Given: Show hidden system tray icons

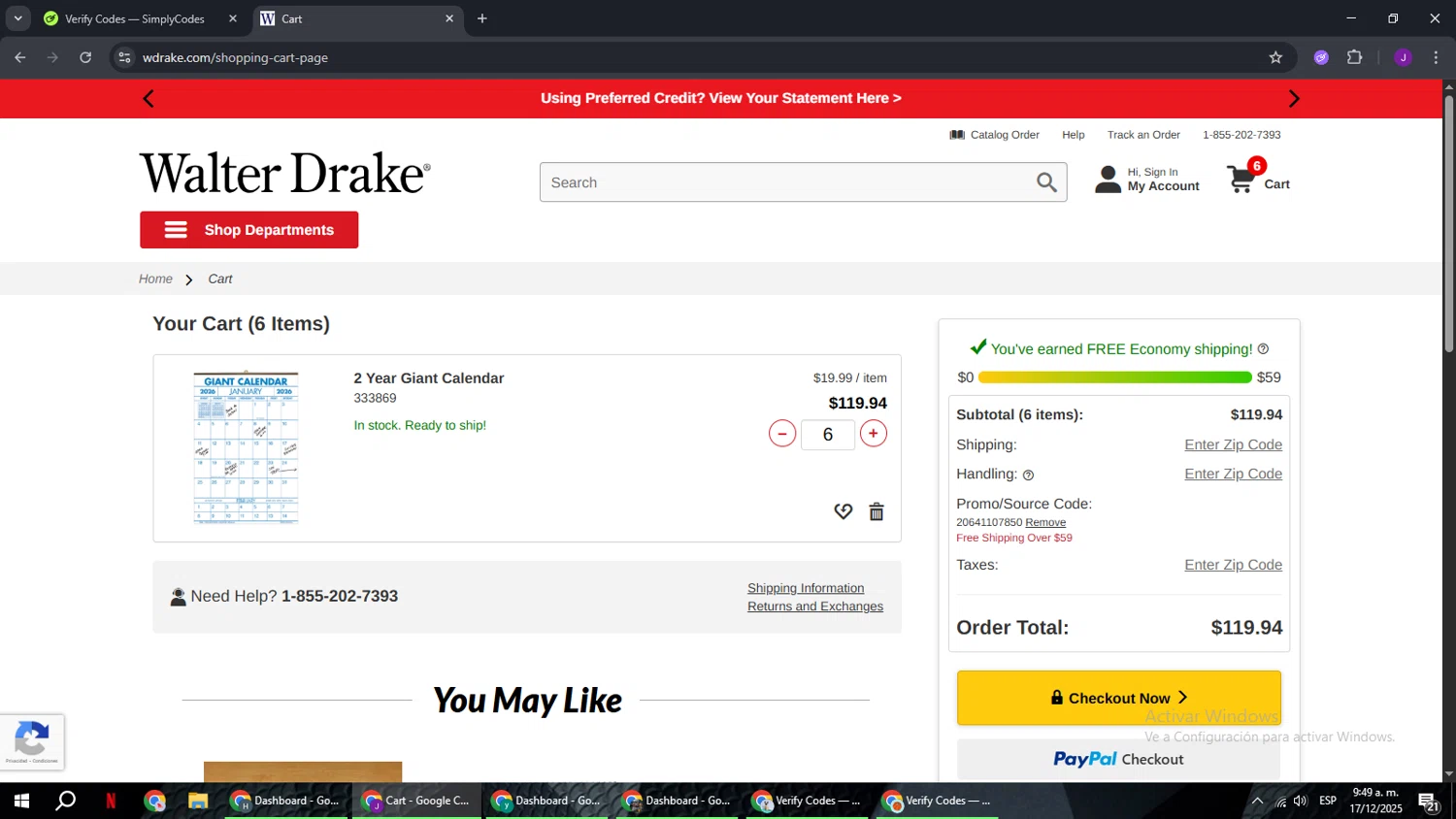Looking at the screenshot, I should (1257, 801).
